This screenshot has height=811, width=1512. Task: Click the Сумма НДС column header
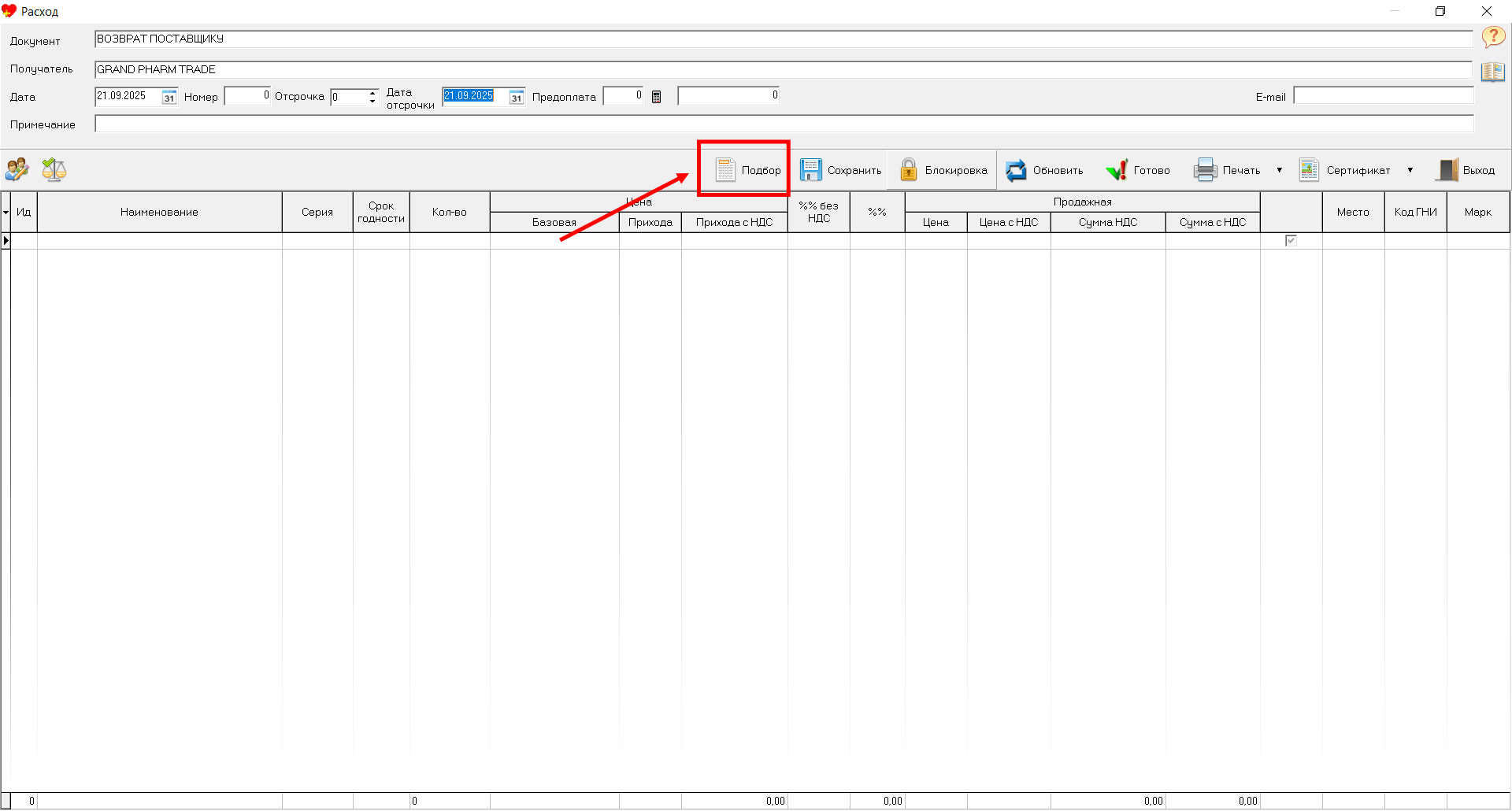(x=1108, y=223)
